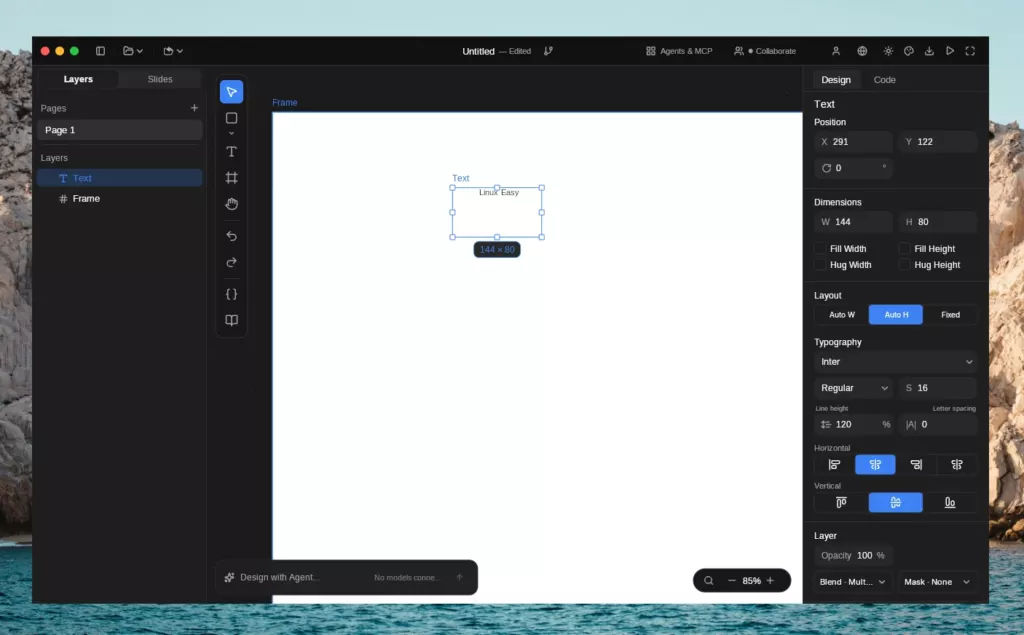Start the play preview icon

(950, 51)
